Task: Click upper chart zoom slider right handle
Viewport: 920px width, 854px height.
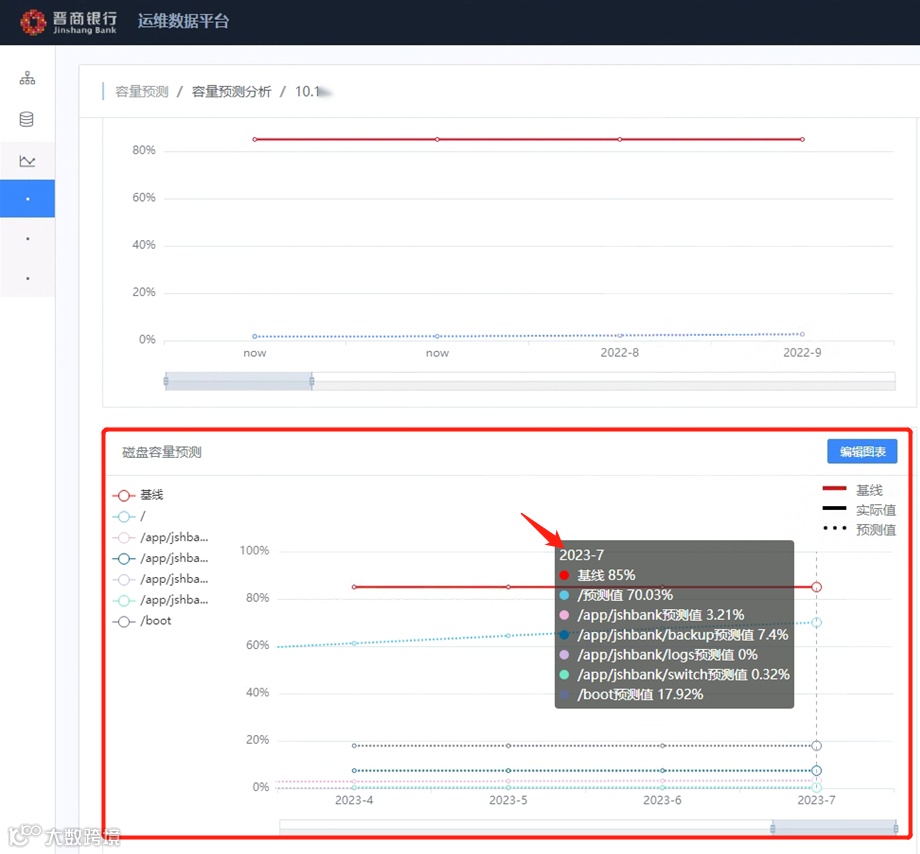Action: click(312, 381)
